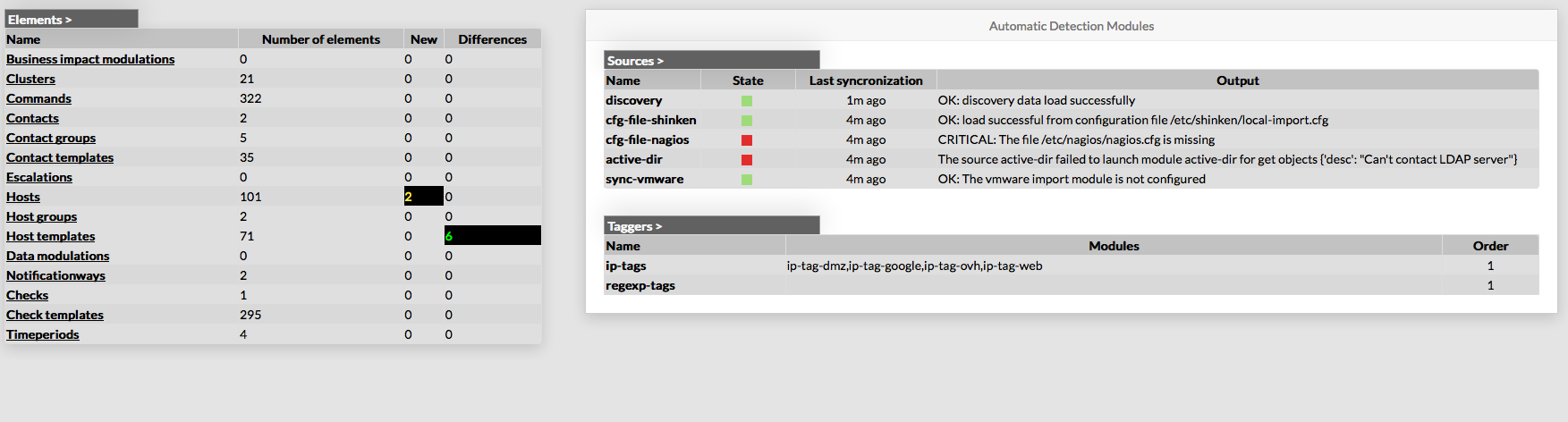Click the red state indicator for active-dir
This screenshot has height=422, width=1568.
click(x=747, y=160)
